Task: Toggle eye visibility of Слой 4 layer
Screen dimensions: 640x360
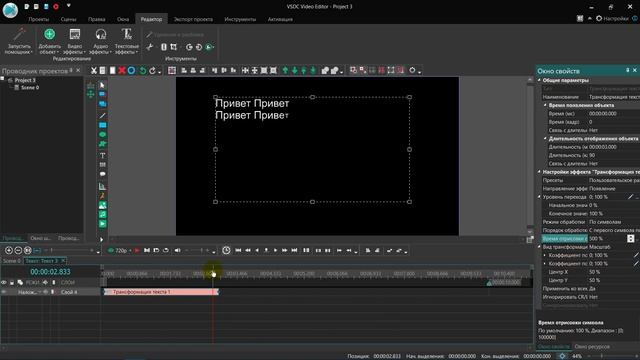Action: tap(4, 292)
